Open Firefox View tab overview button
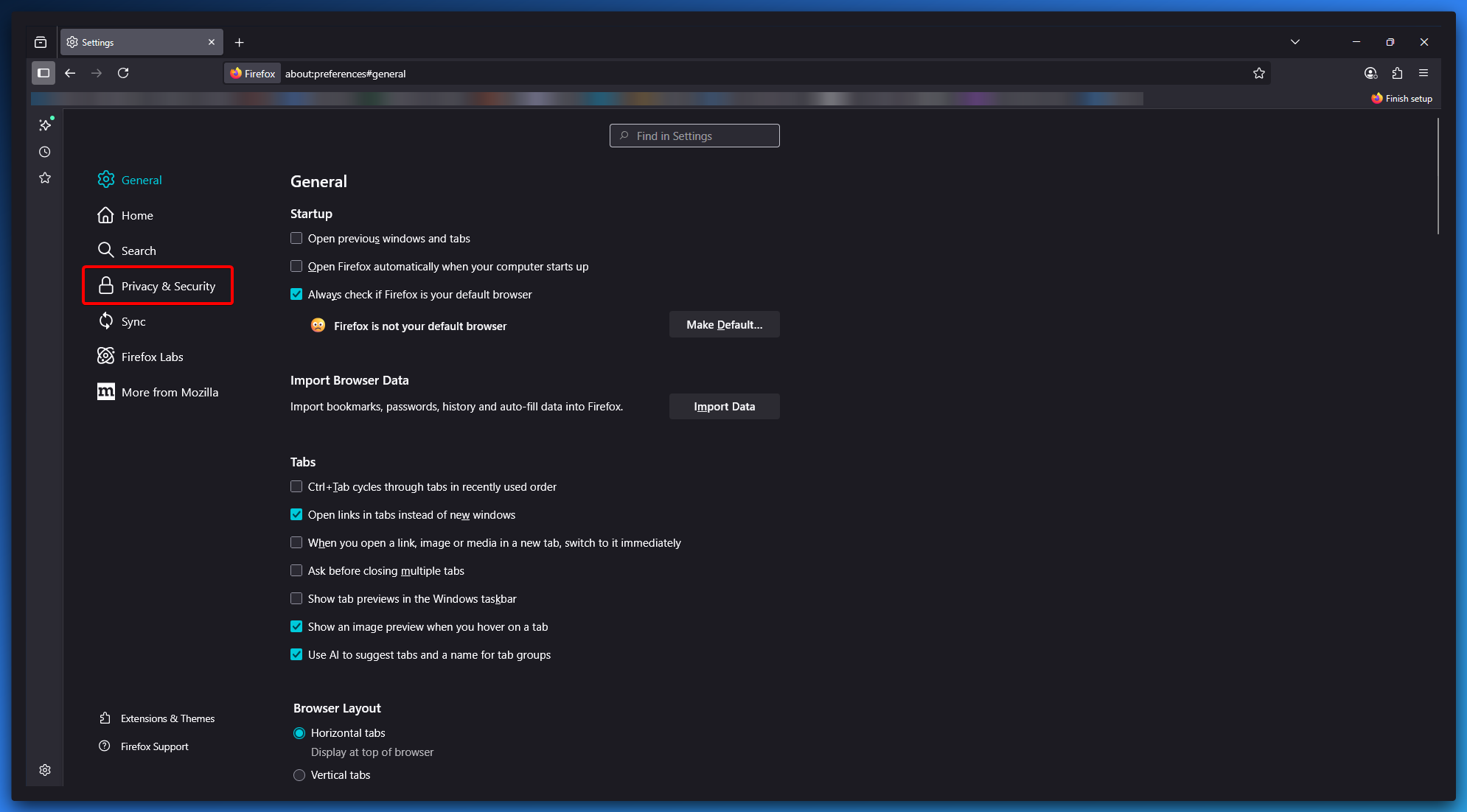1467x812 pixels. click(x=41, y=42)
